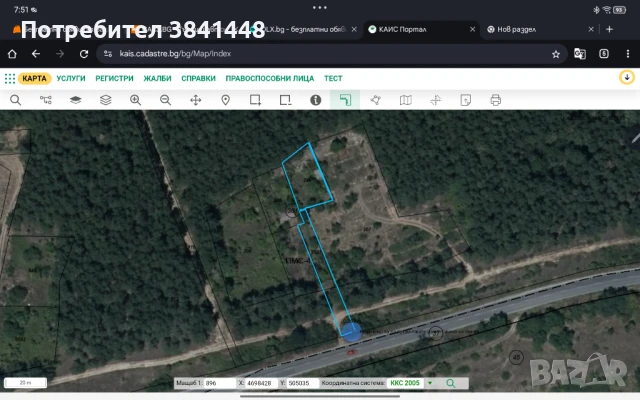
Task: Select the crosshair coordinates tool
Action: (x=436, y=100)
